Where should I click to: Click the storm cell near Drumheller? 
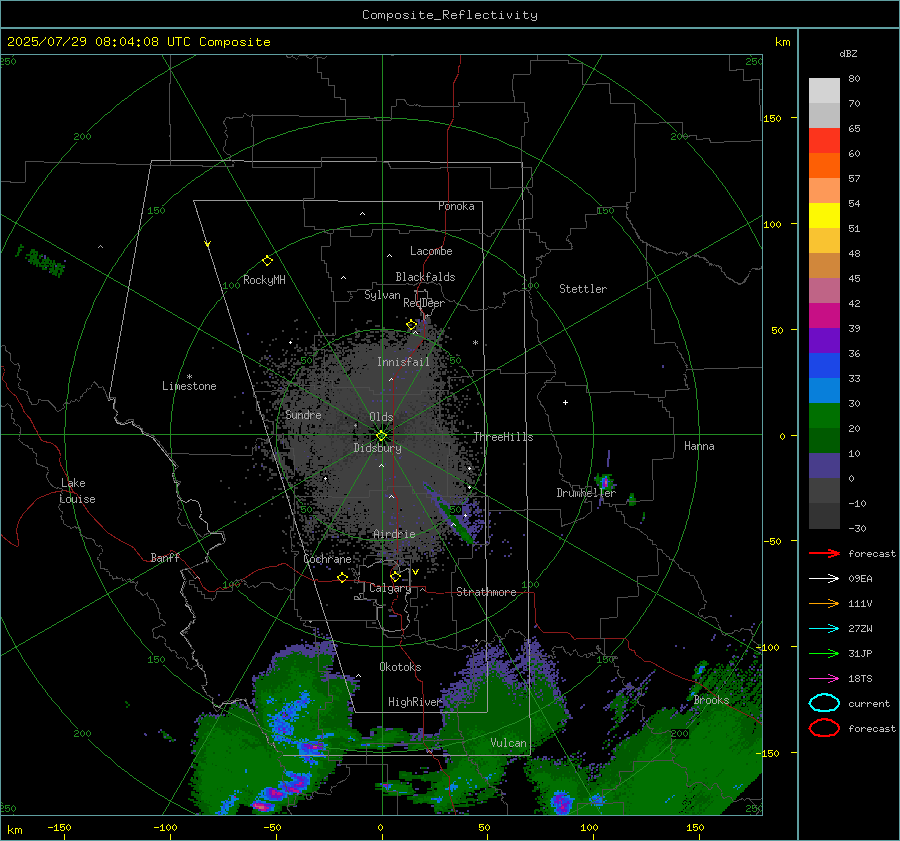(604, 482)
